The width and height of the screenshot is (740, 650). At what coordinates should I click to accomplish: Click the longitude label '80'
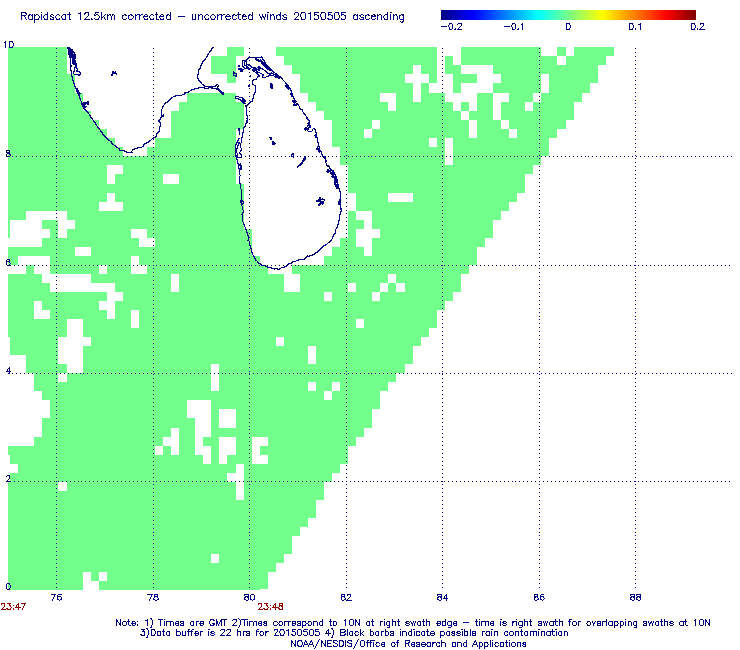point(249,597)
